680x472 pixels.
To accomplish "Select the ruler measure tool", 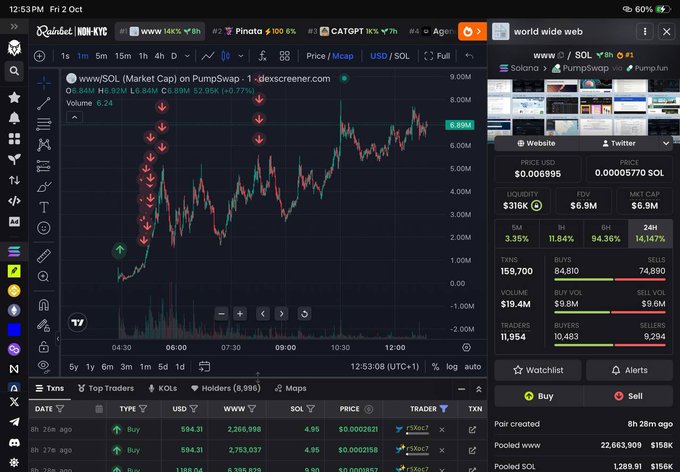I will click(x=44, y=256).
